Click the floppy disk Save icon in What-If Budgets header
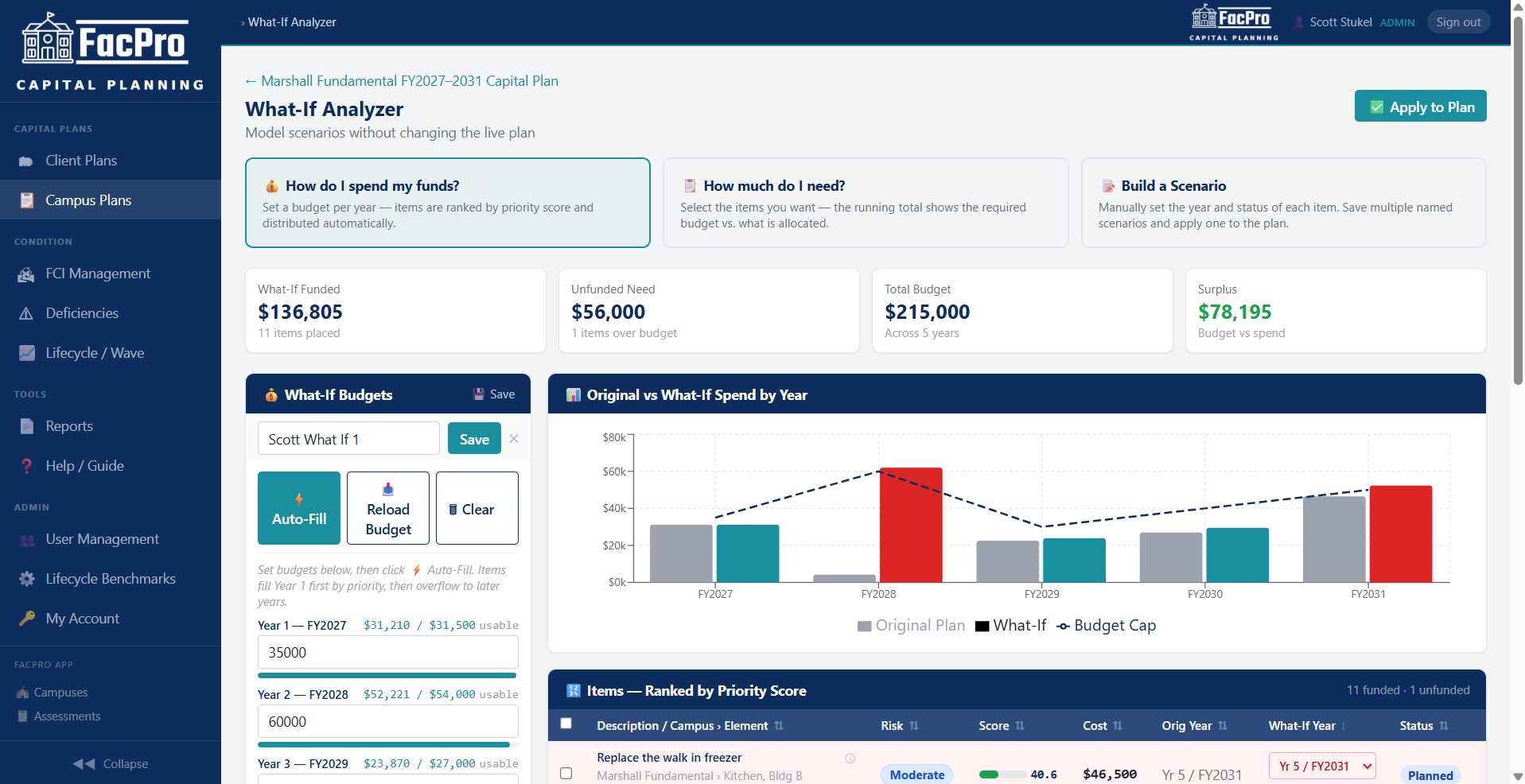Image resolution: width=1525 pixels, height=784 pixels. click(479, 394)
